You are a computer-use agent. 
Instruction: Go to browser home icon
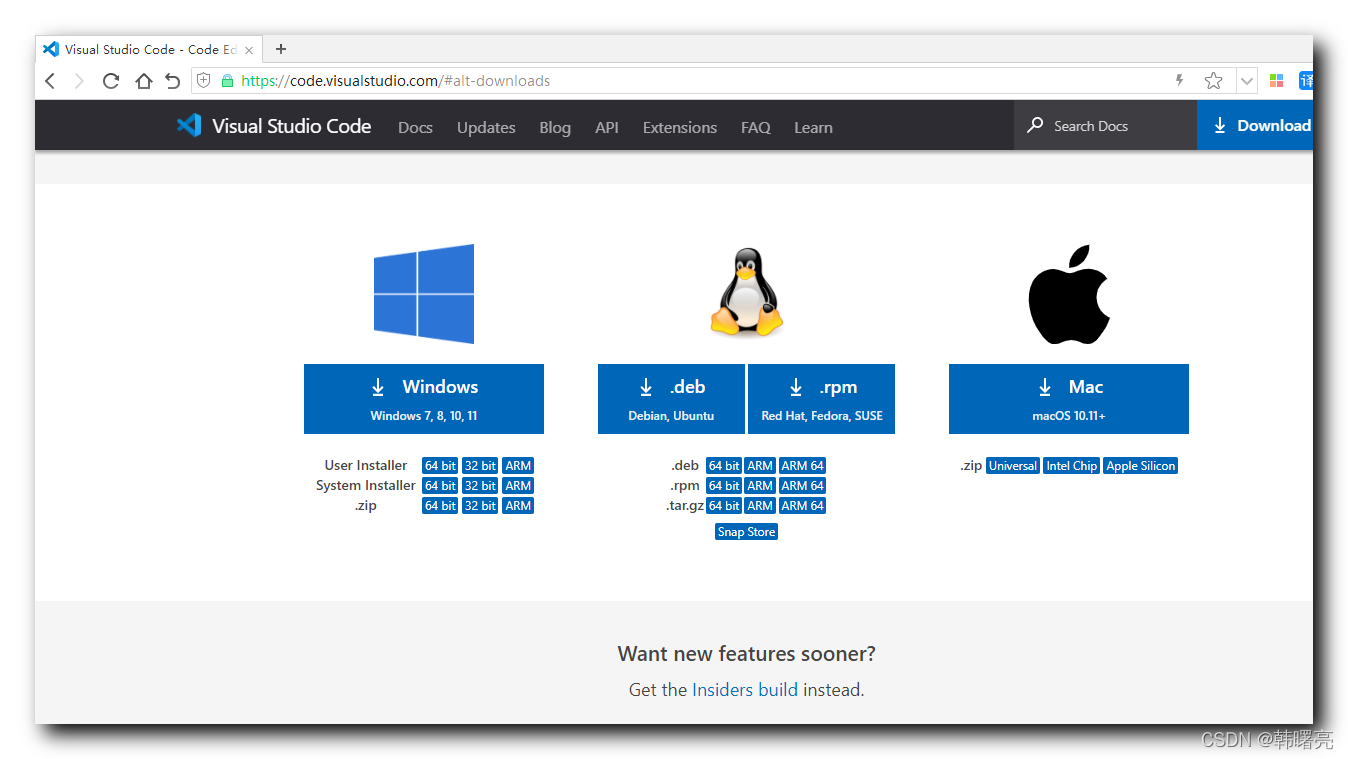[144, 81]
